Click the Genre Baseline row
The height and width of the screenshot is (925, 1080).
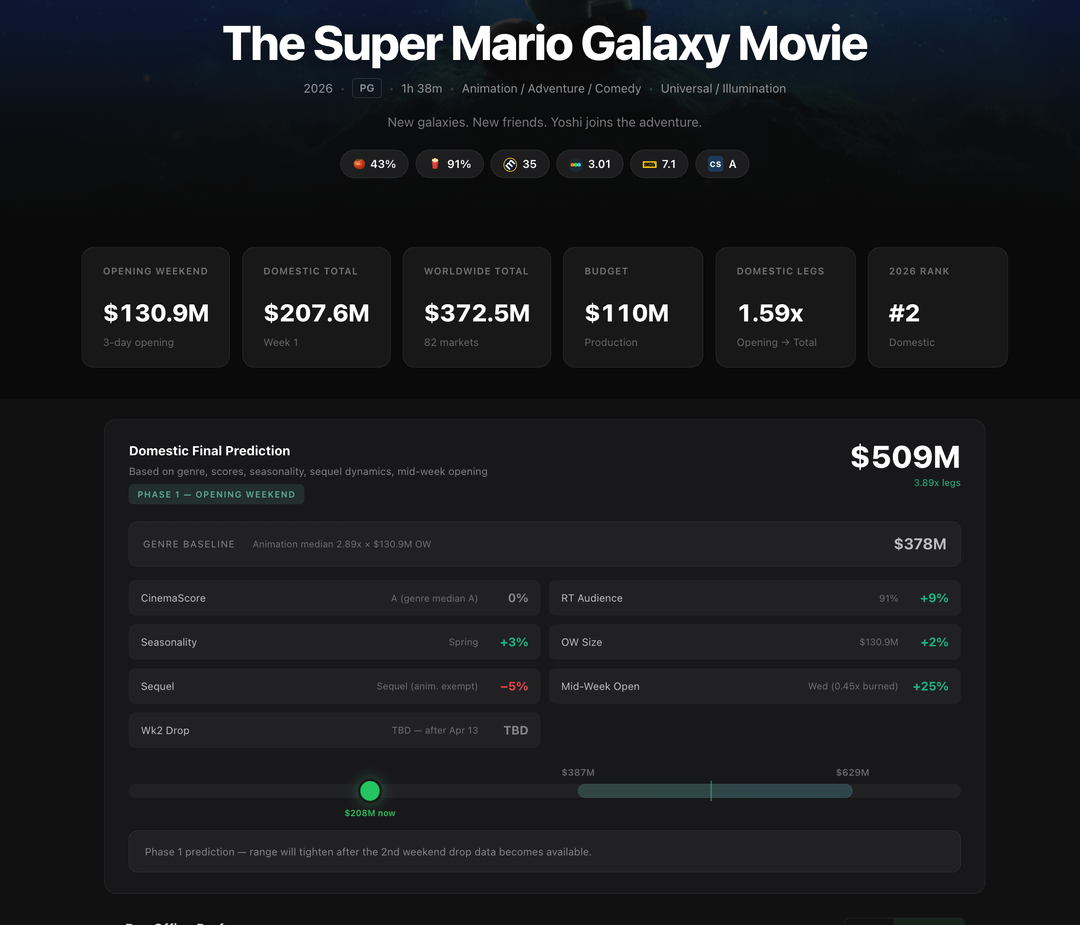coord(544,544)
